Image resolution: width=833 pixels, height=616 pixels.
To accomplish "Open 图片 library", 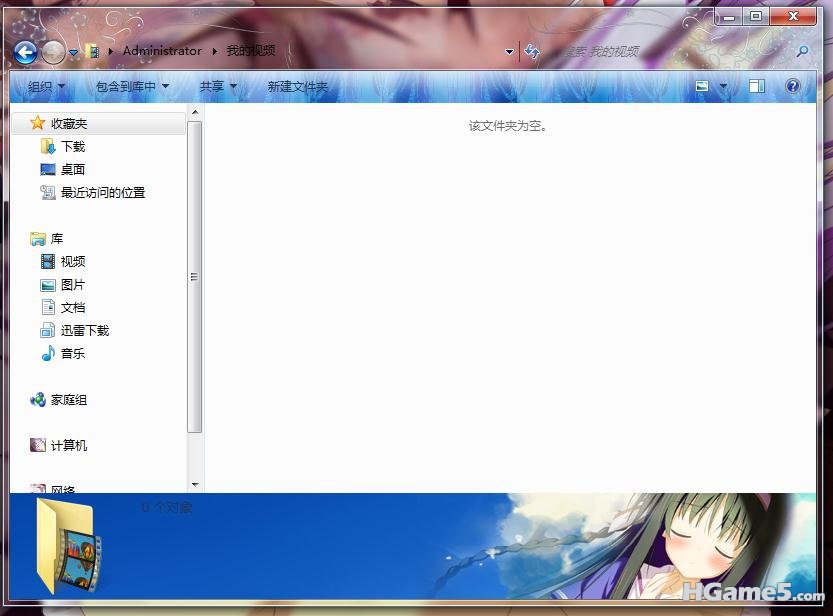I will pyautogui.click(x=73, y=285).
